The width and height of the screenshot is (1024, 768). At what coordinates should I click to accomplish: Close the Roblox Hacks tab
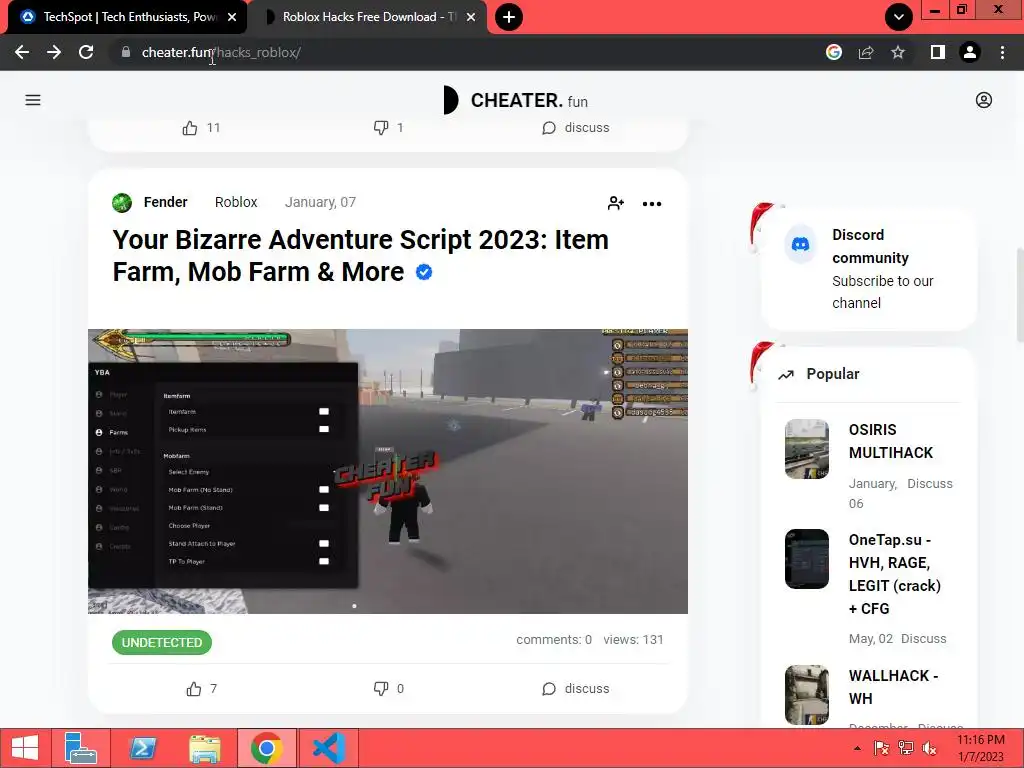pyautogui.click(x=471, y=17)
